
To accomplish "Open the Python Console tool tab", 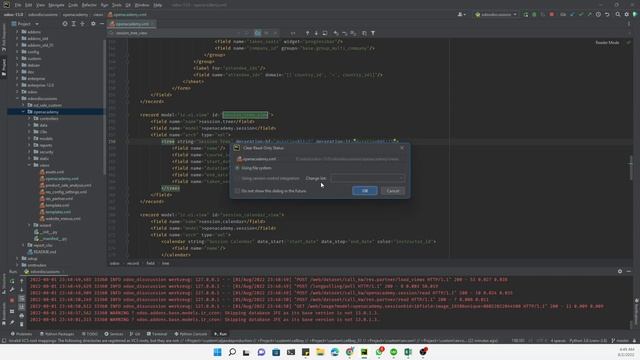I will 191,334.
